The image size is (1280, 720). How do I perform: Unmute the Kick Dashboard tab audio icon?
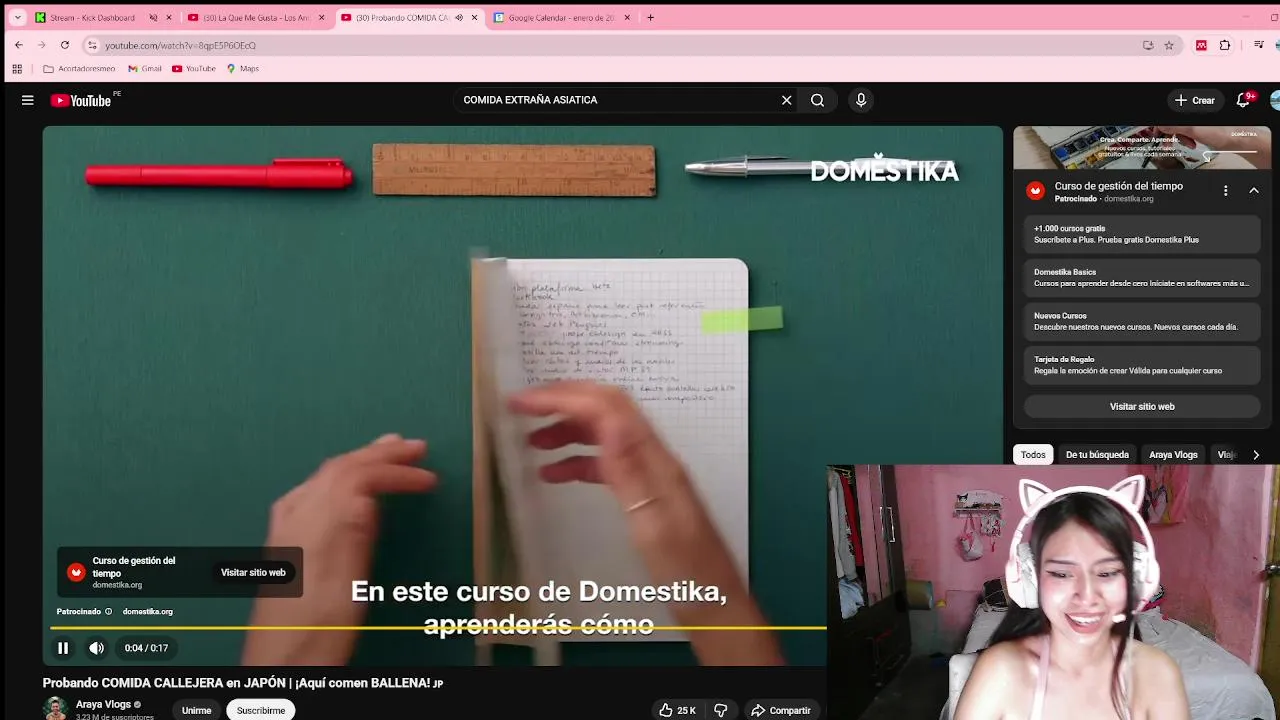(153, 17)
